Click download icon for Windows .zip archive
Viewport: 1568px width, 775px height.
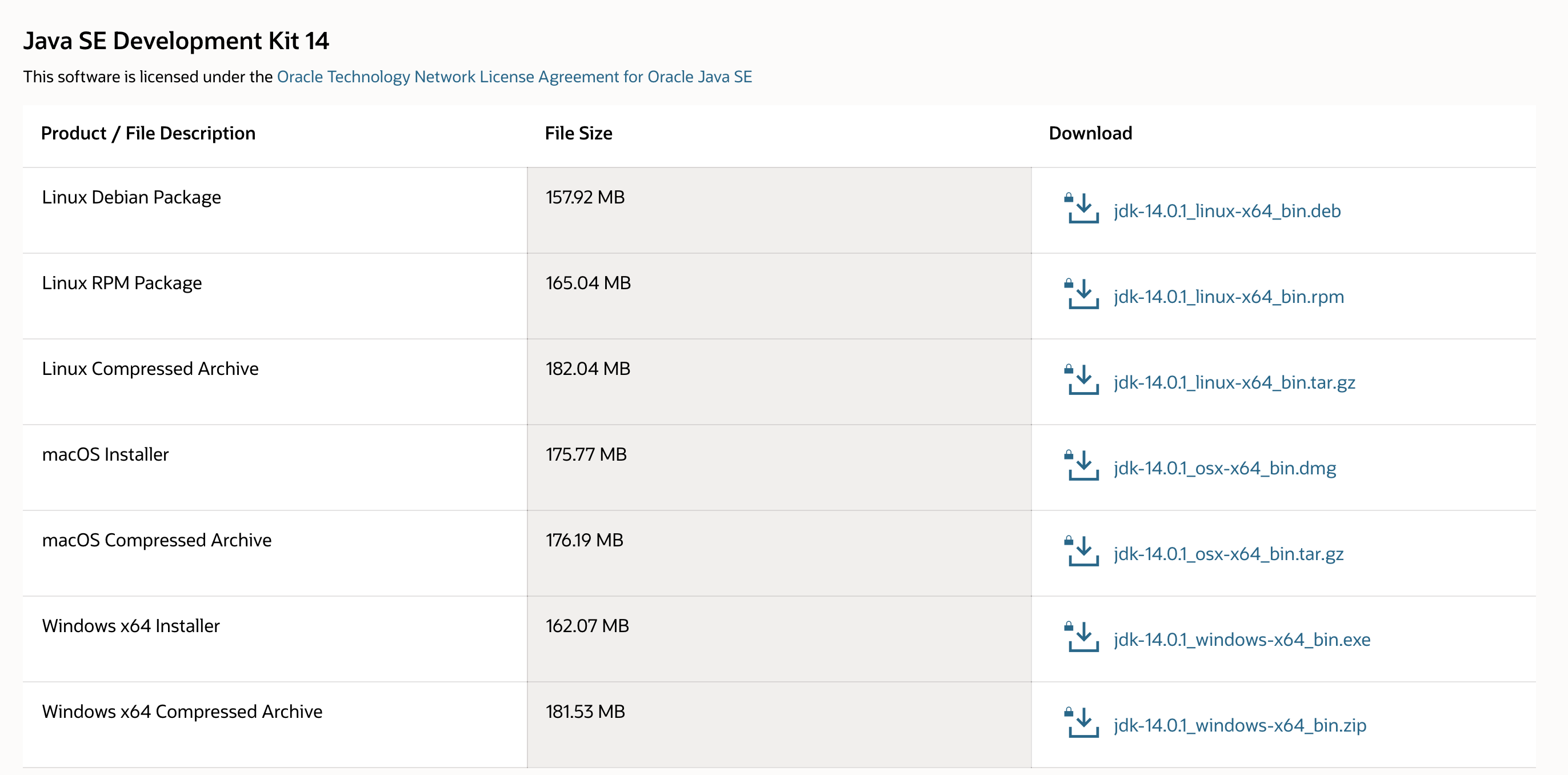point(1083,723)
